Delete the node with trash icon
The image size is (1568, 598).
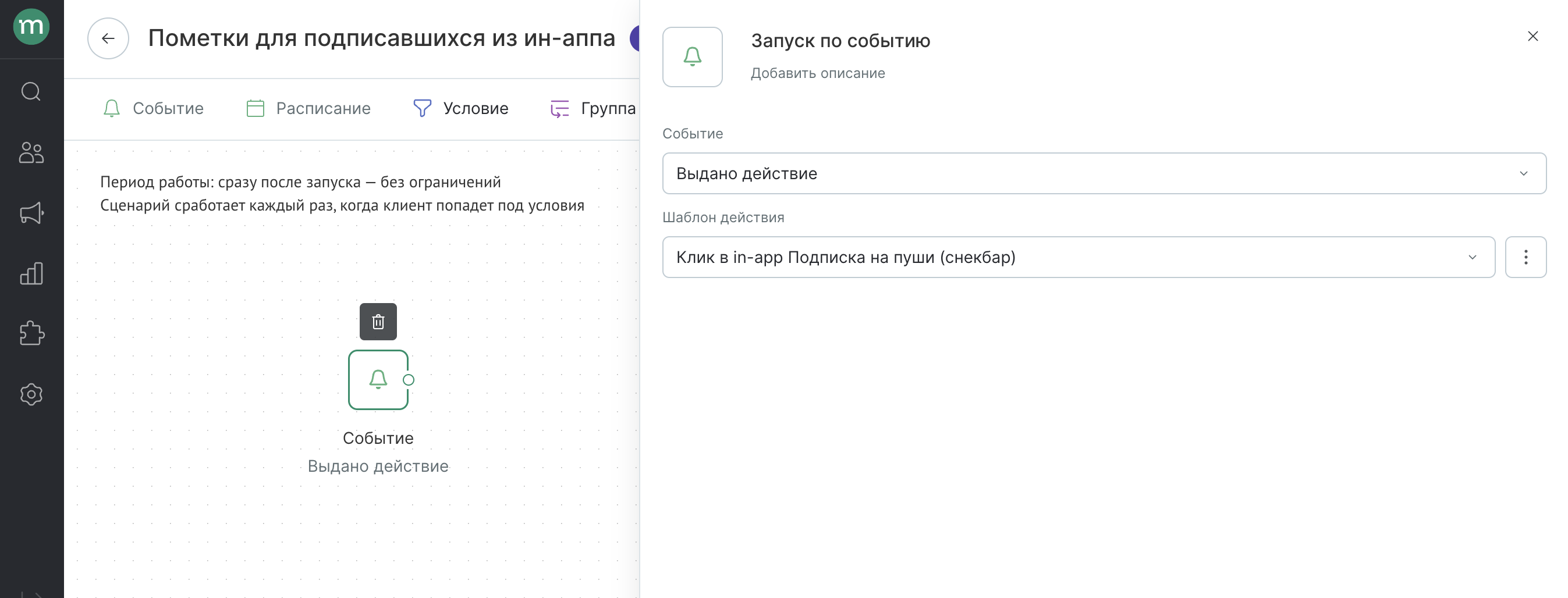click(378, 322)
